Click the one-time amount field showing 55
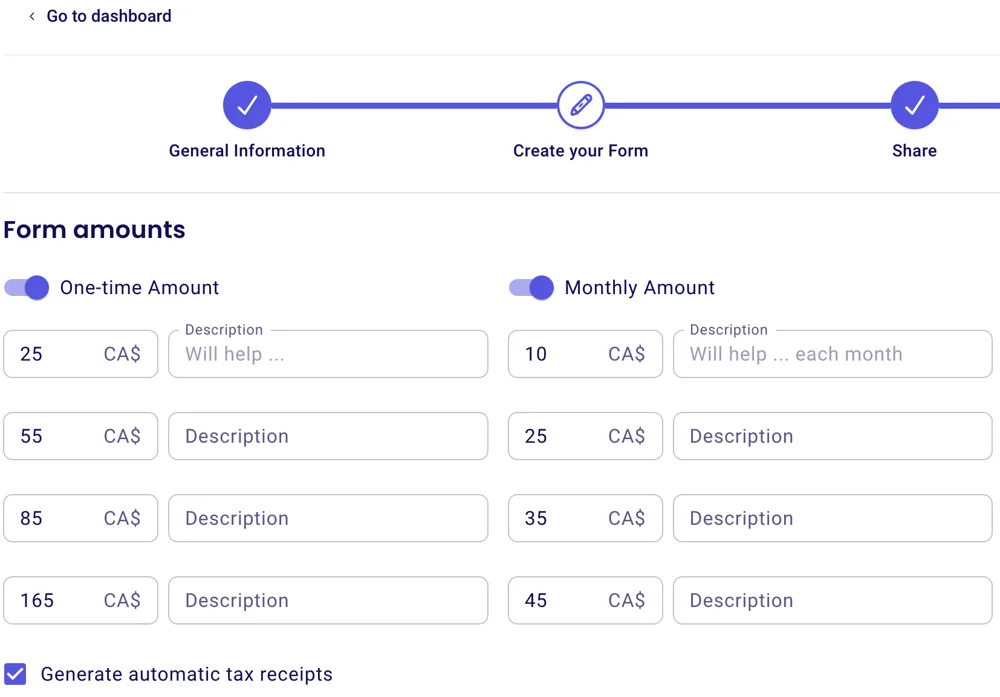Image resolution: width=1000 pixels, height=697 pixels. (x=80, y=436)
